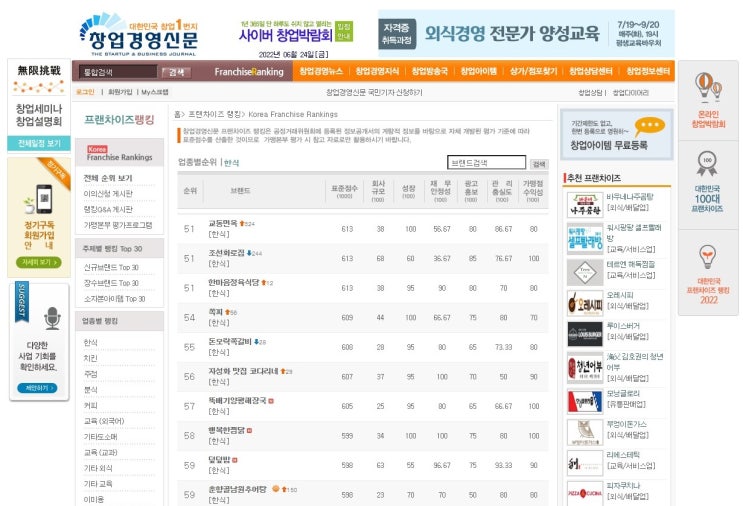
Task: Open the My스크랩 link
Action: (155, 92)
